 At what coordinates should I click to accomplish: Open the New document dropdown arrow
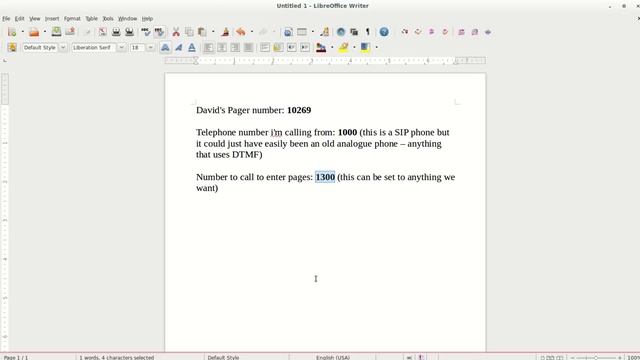(22, 32)
